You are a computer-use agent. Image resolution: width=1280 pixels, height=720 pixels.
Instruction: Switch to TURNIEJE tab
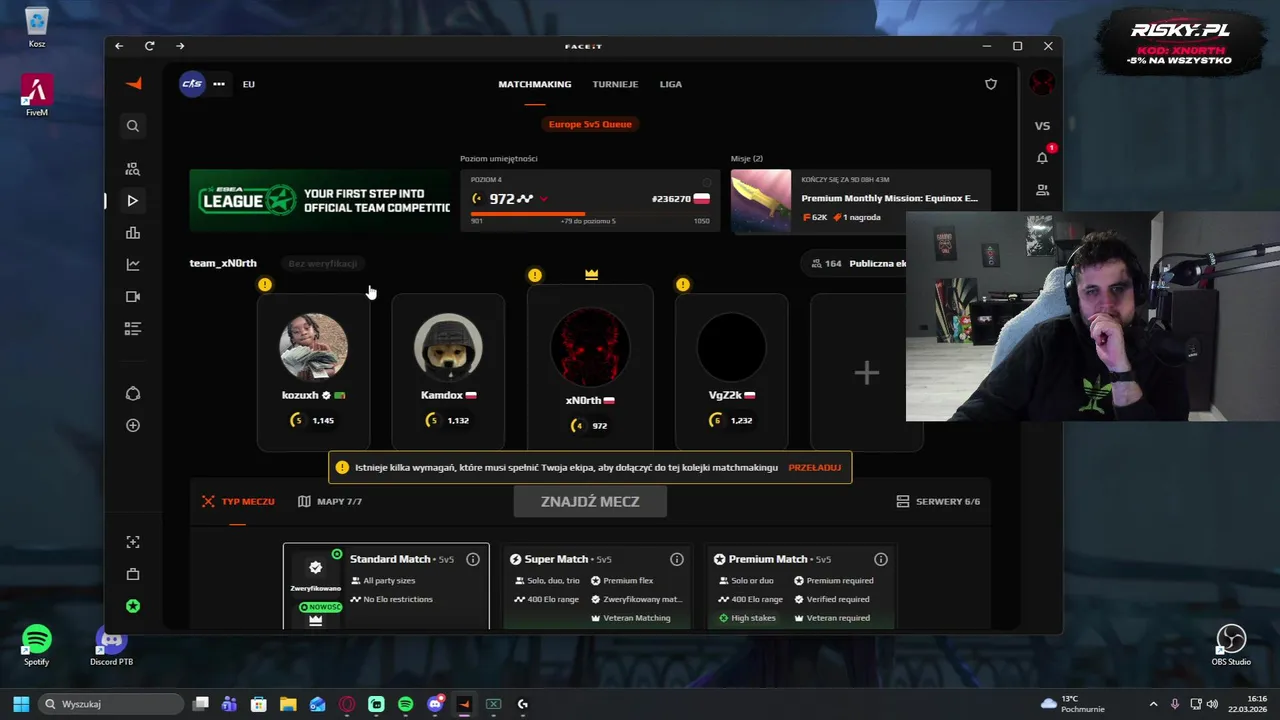tap(615, 84)
